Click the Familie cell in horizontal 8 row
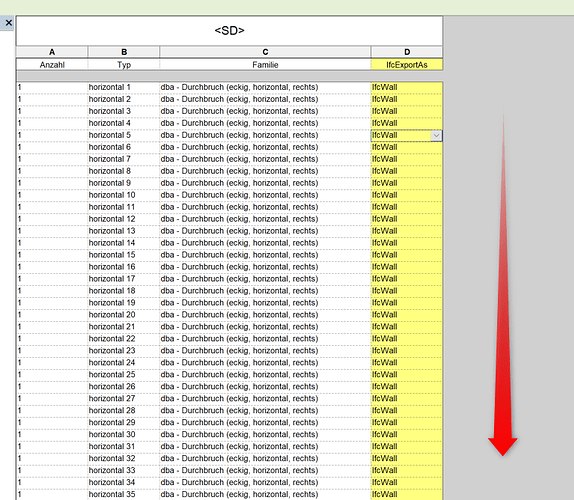The height and width of the screenshot is (500, 574). pyautogui.click(x=265, y=171)
